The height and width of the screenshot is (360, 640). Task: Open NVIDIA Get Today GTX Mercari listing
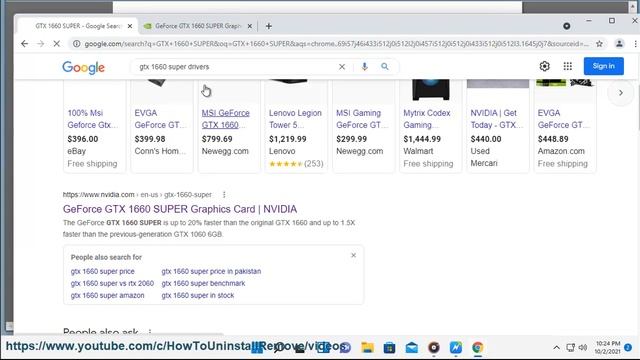pos(496,119)
